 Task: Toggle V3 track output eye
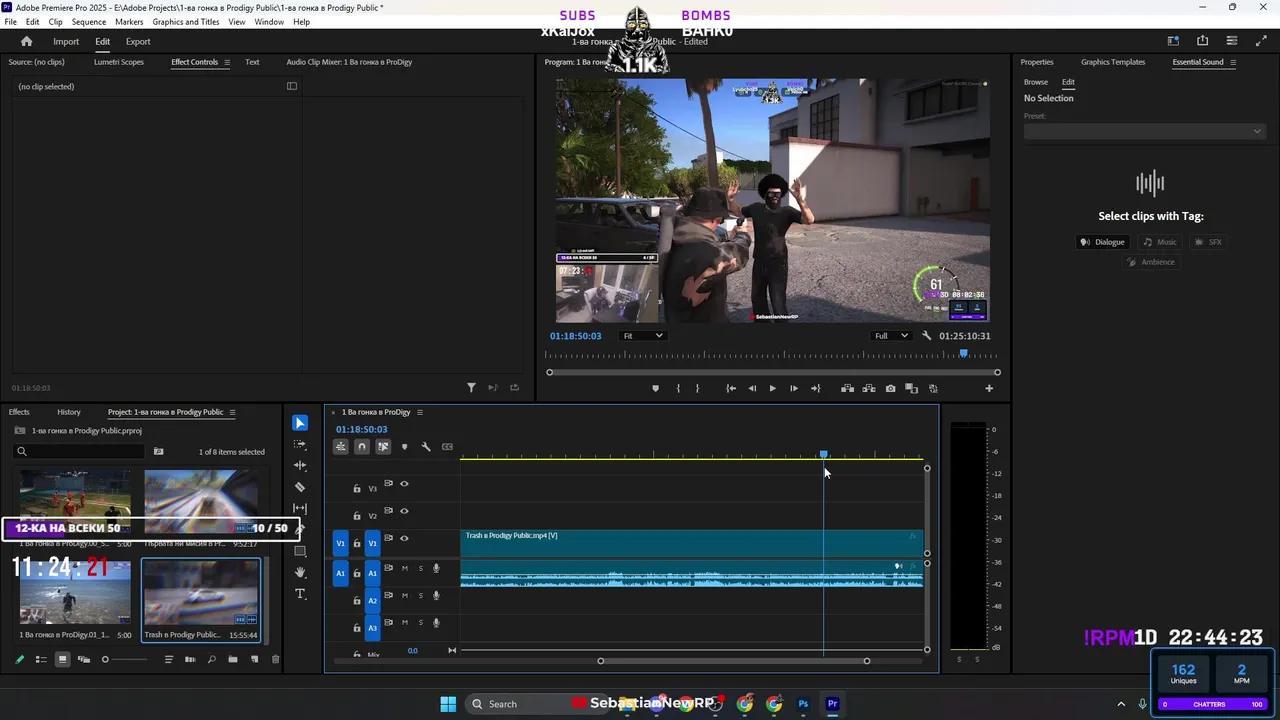coord(404,484)
